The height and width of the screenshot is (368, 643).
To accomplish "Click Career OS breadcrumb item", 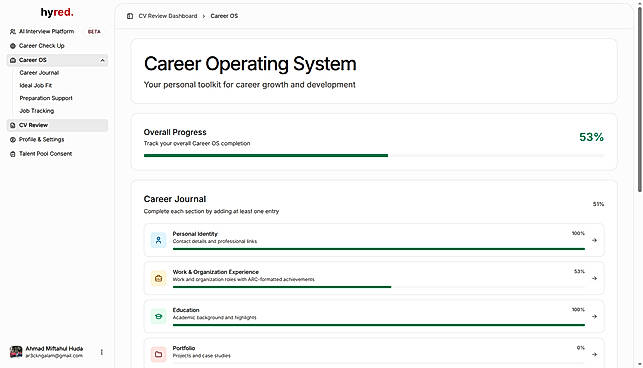I will tap(224, 16).
